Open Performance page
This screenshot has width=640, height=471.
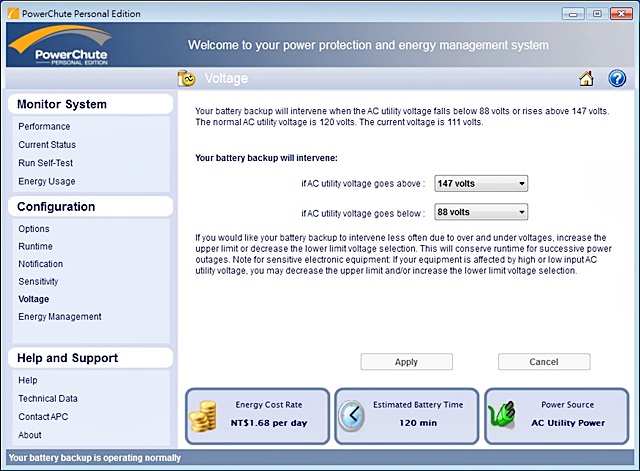coord(44,127)
